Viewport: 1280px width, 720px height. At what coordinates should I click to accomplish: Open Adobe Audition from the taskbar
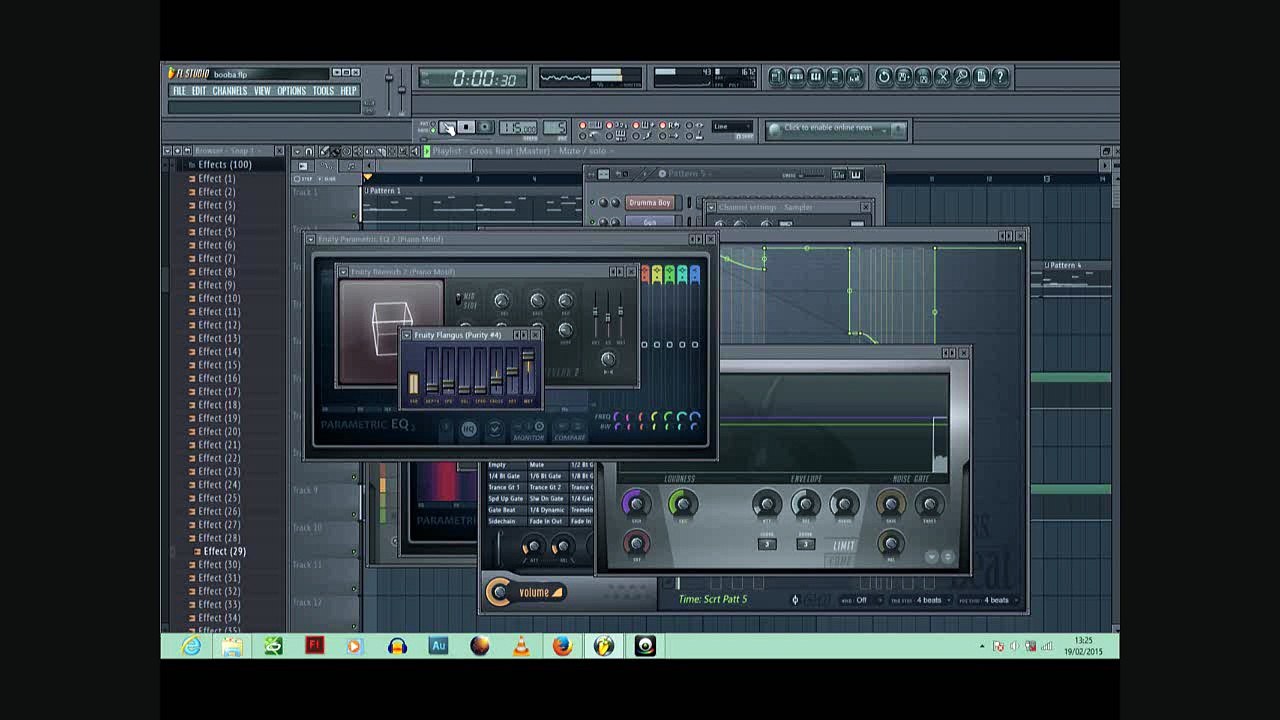point(438,646)
